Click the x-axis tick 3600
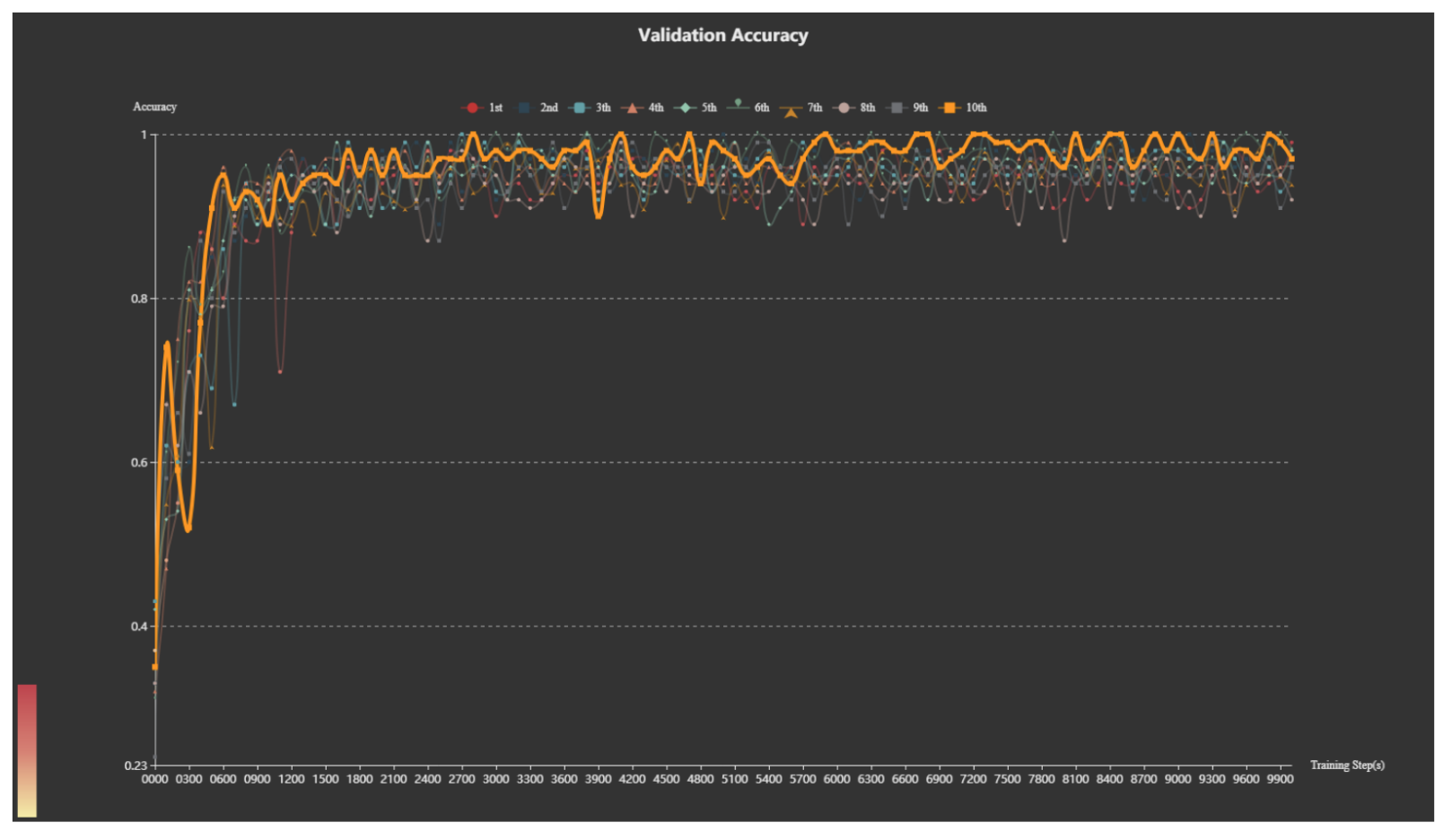Viewport: 1452px width, 840px height. (564, 780)
